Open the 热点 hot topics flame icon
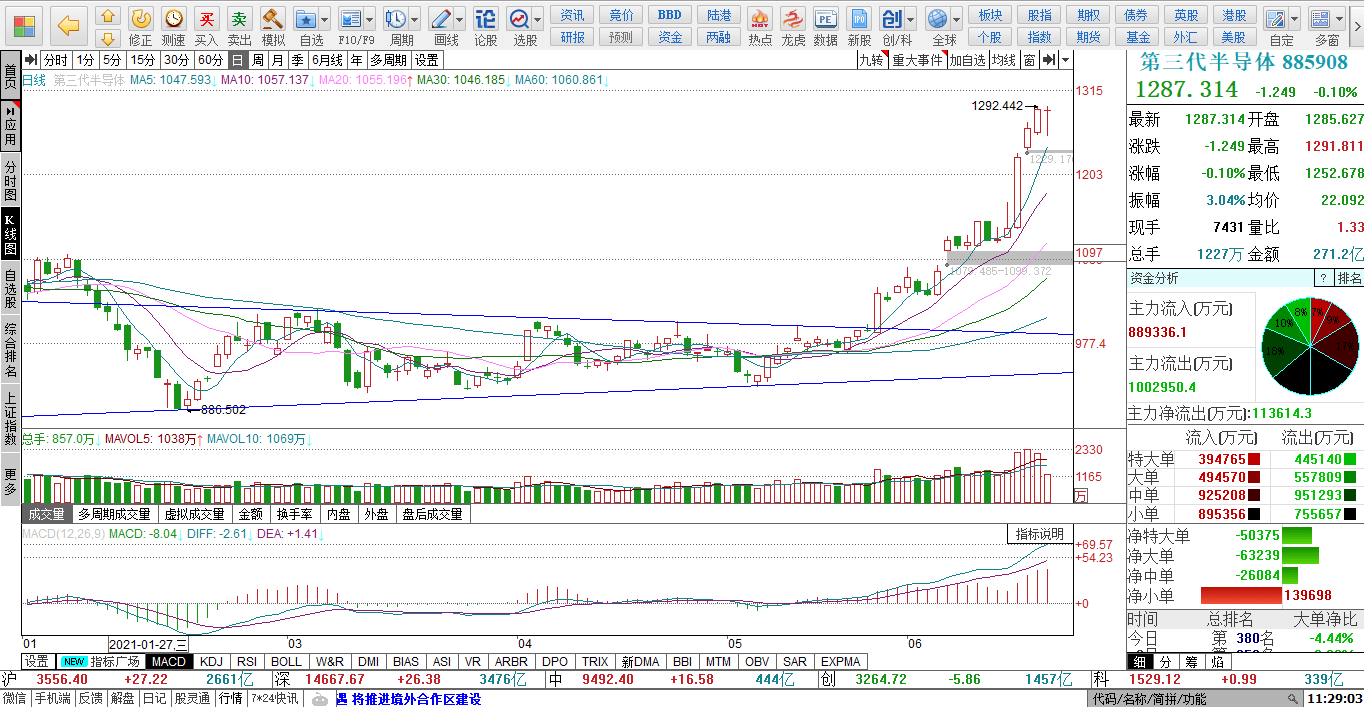Viewport: 1364px width, 707px height. coord(760,19)
